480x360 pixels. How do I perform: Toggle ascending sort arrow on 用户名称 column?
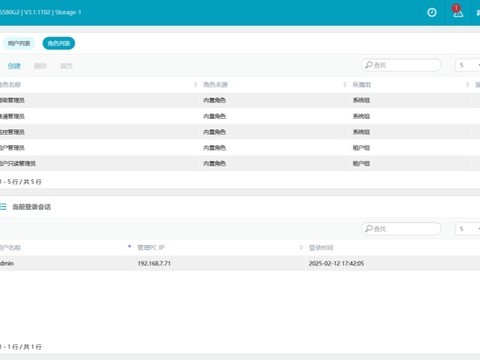click(x=129, y=246)
